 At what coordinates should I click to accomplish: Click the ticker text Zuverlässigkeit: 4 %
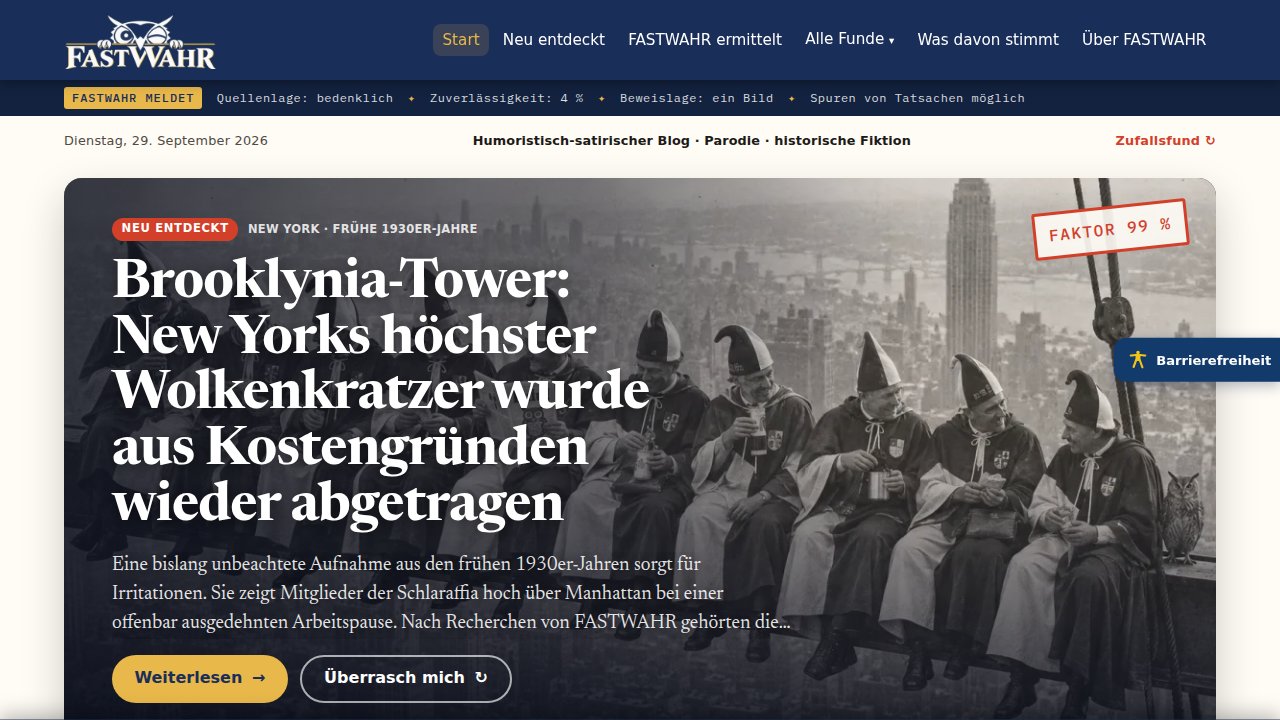pos(507,98)
